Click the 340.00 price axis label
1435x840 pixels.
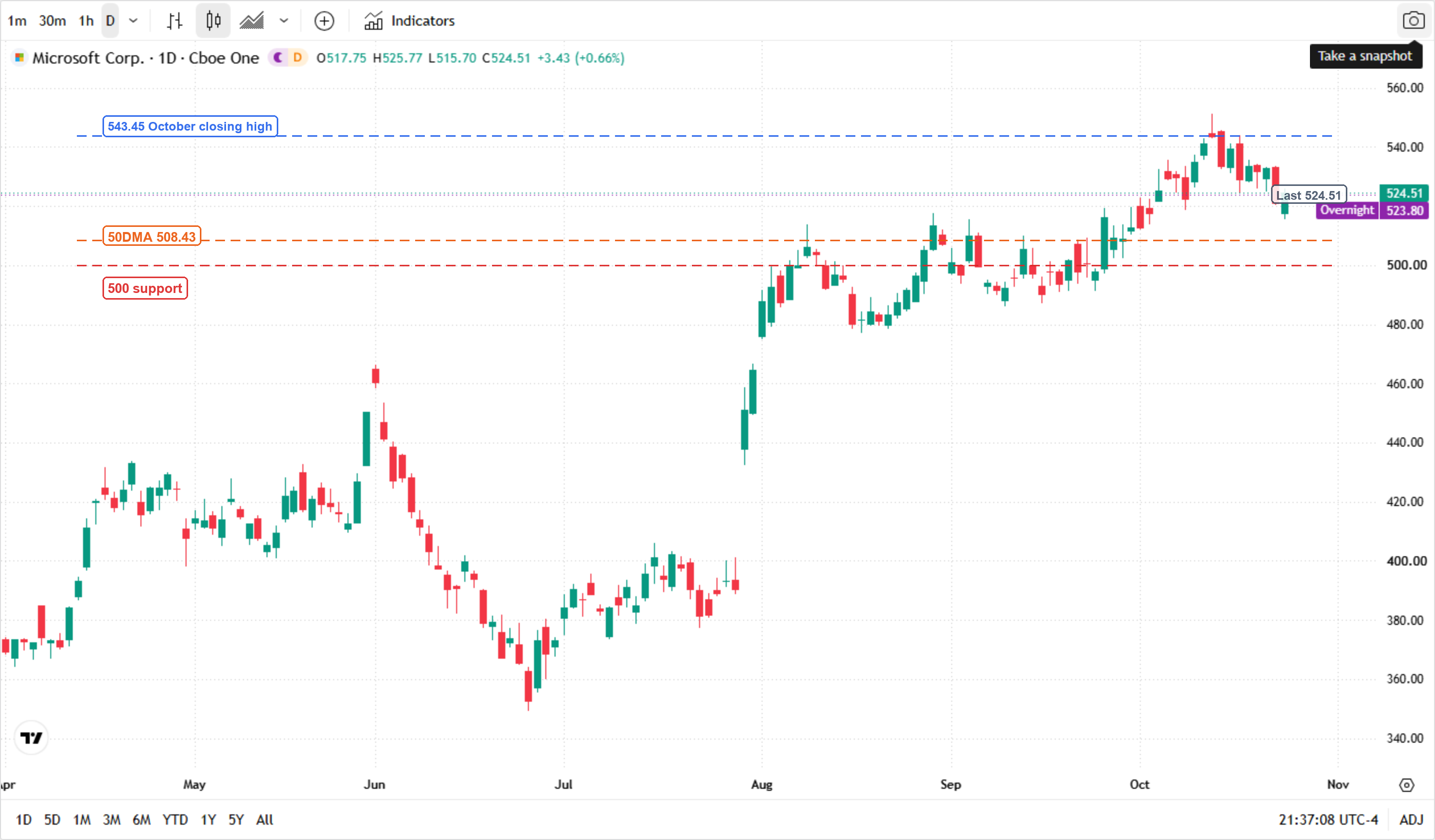coord(1405,739)
